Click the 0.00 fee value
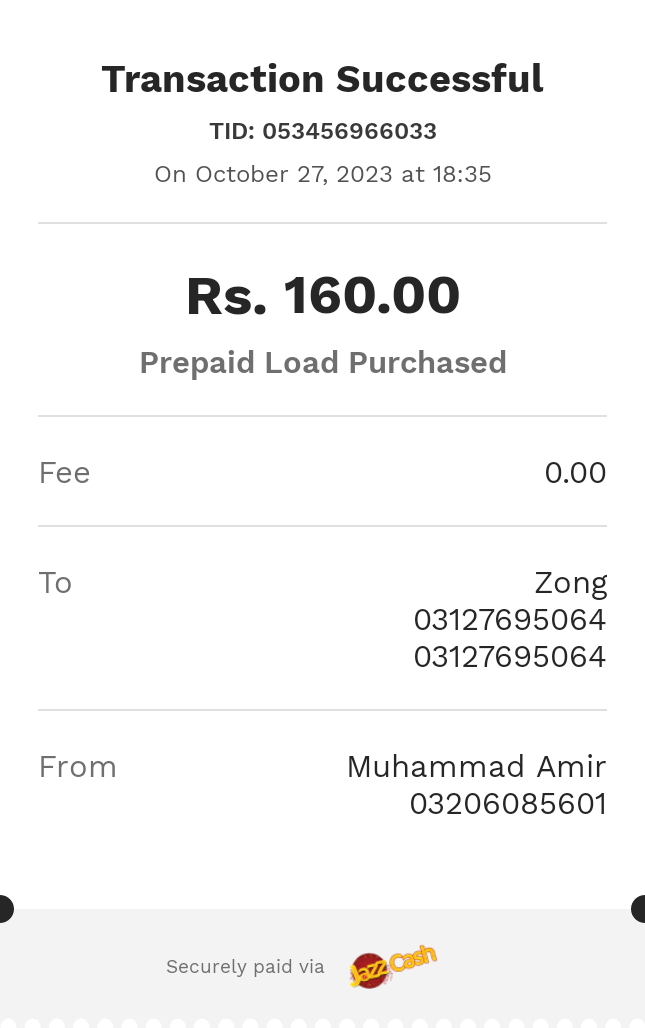Screen dimensions: 645x1028 click(575, 473)
